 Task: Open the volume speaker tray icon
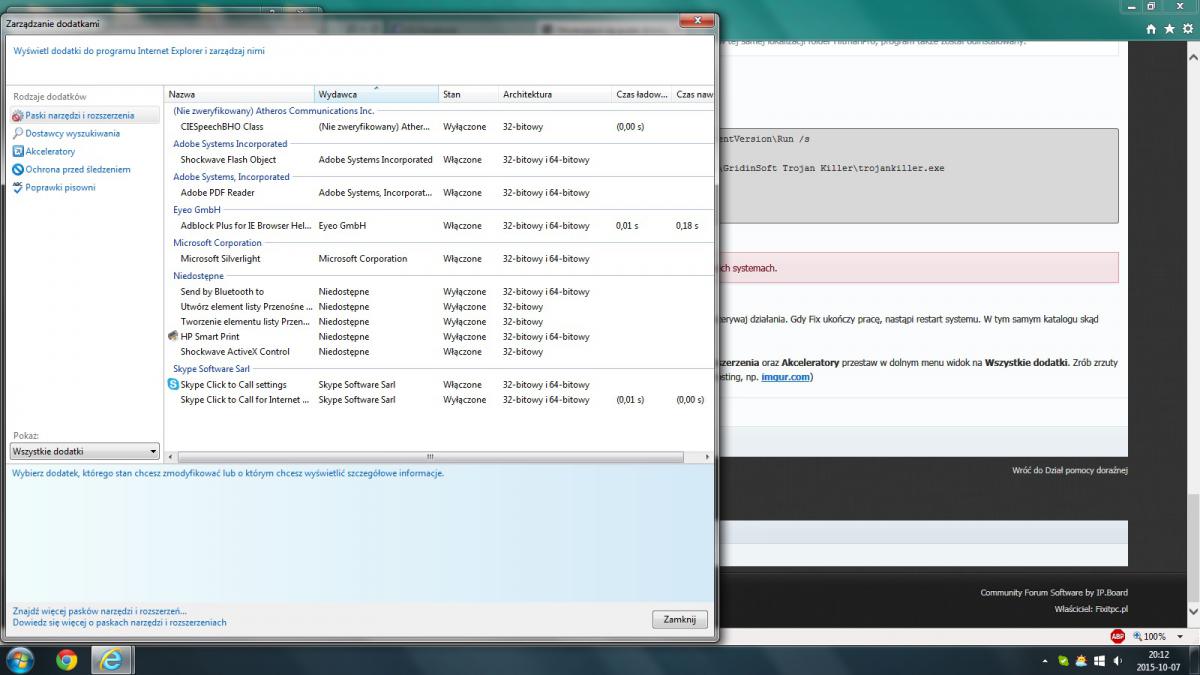coord(1117,660)
